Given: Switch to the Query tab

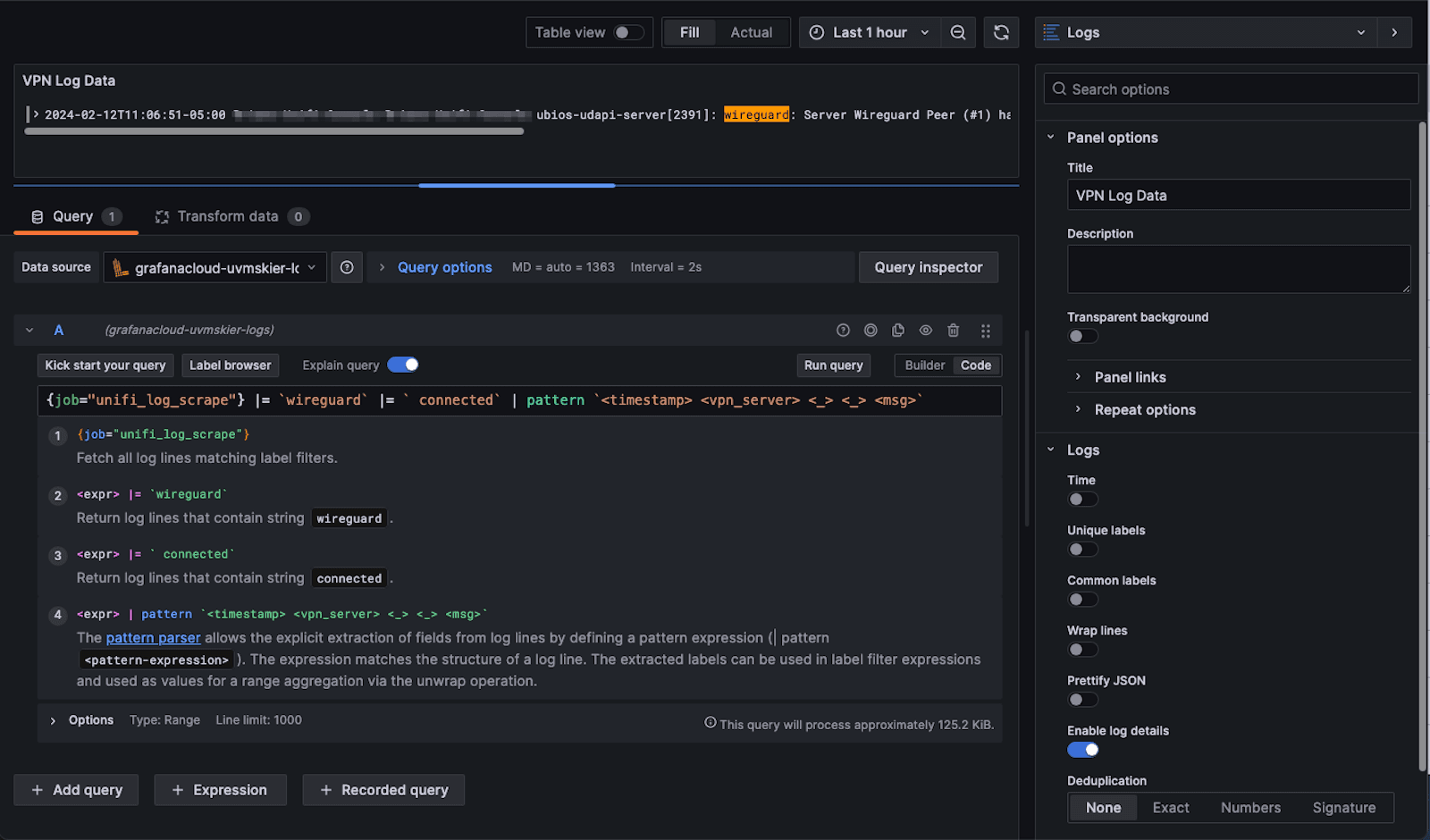Looking at the screenshot, I should pos(76,217).
